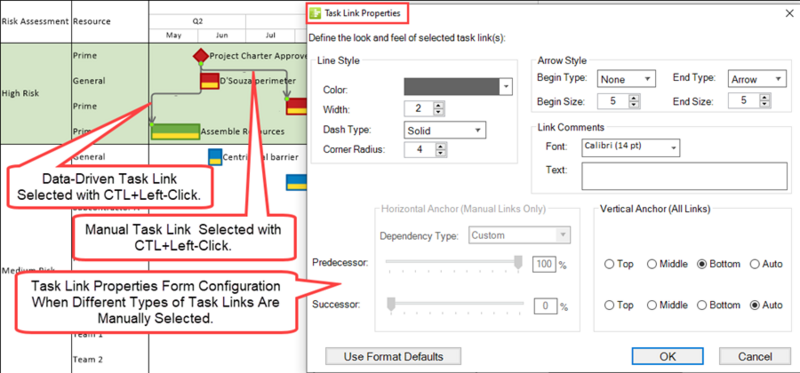Click the Assemble Resources task label
800x373 pixels.
click(x=242, y=132)
